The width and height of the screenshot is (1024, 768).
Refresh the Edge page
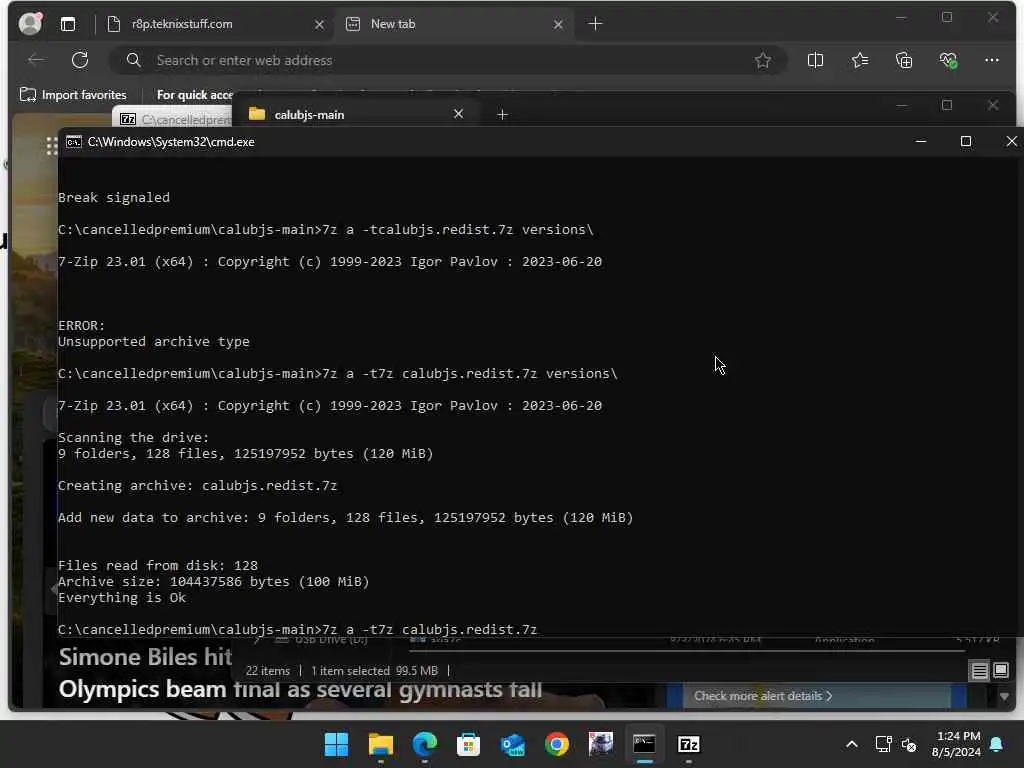80,60
